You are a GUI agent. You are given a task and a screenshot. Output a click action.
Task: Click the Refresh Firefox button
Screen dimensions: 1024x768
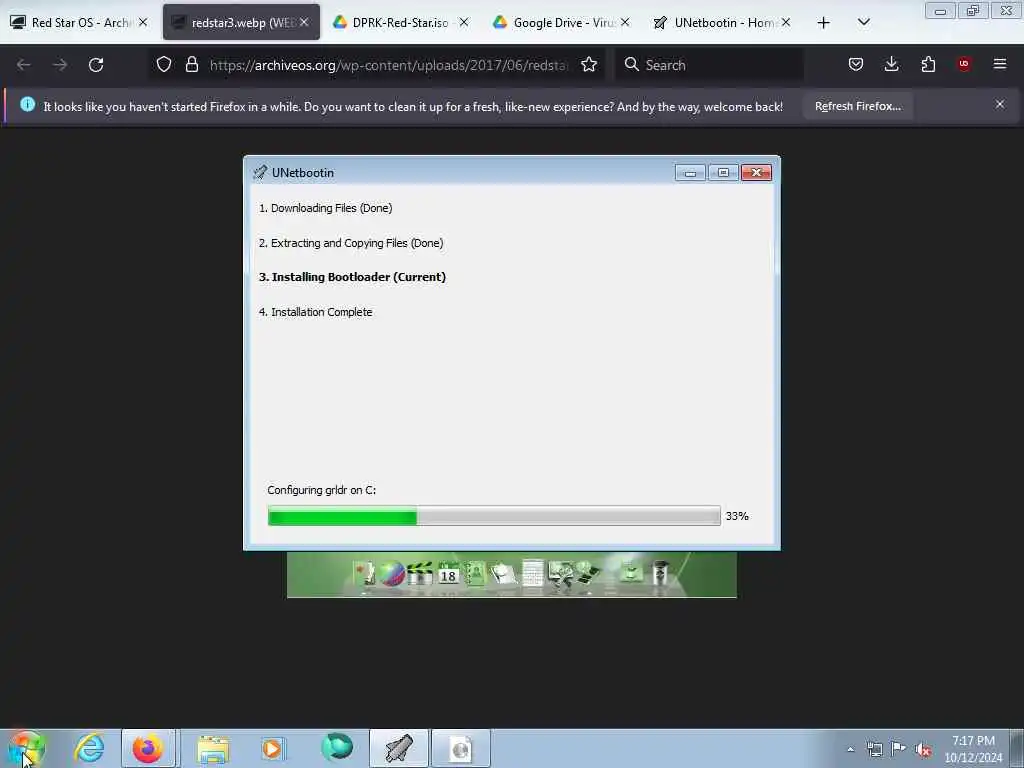point(857,106)
